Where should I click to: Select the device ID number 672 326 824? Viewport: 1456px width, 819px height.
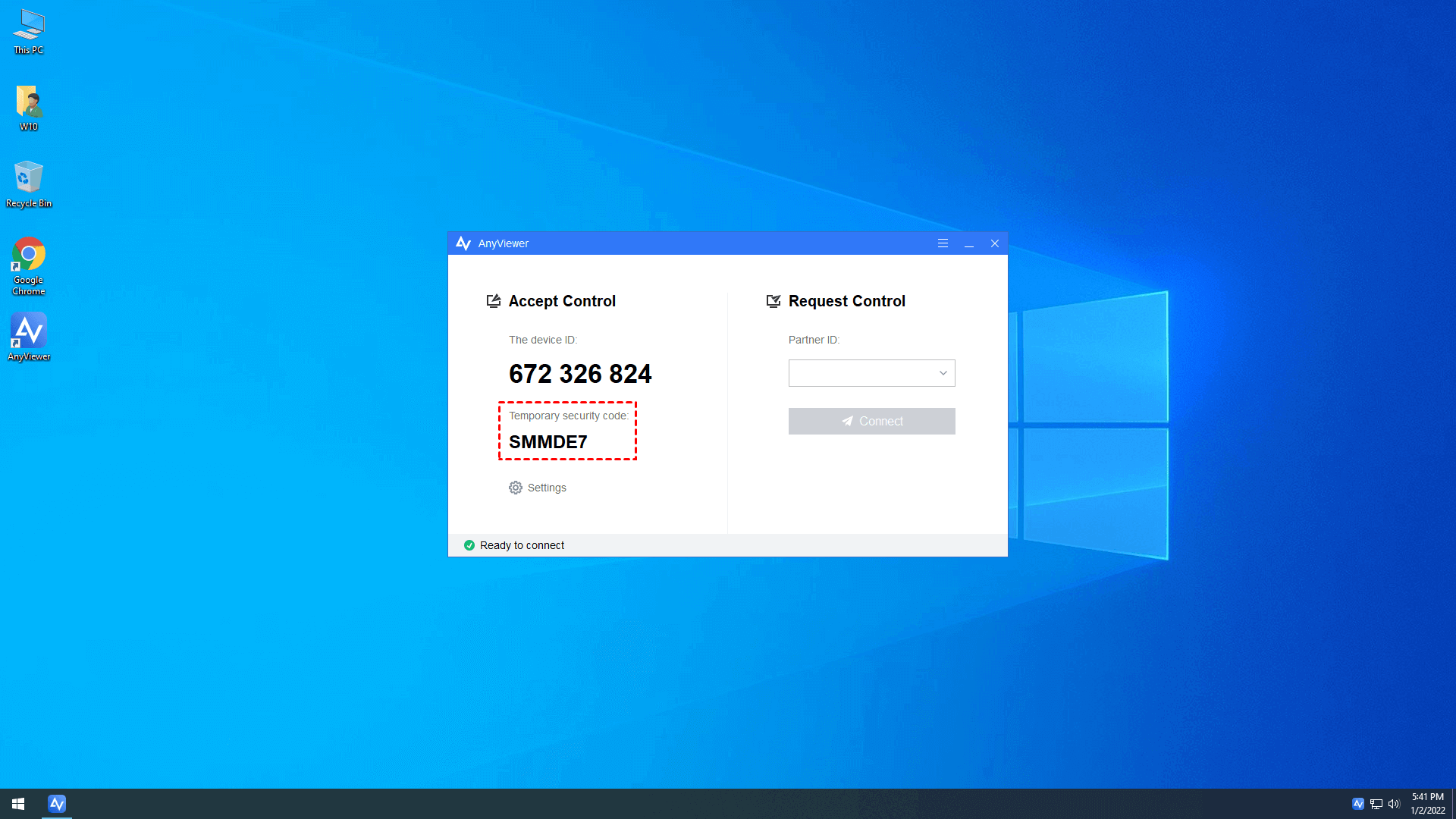click(x=580, y=374)
